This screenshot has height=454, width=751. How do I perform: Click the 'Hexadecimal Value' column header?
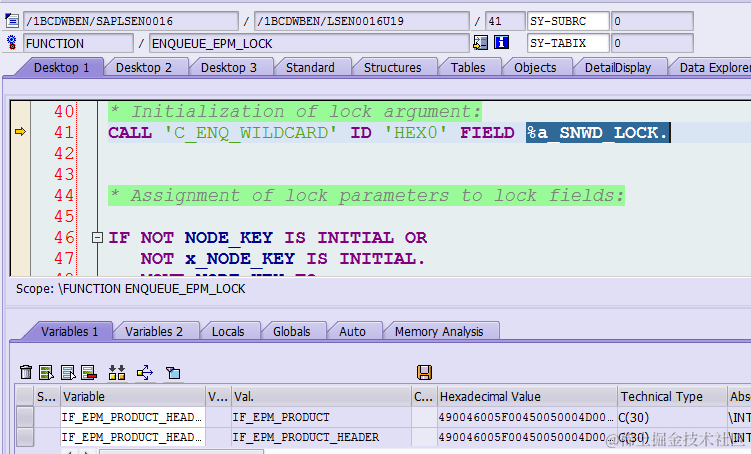point(527,397)
